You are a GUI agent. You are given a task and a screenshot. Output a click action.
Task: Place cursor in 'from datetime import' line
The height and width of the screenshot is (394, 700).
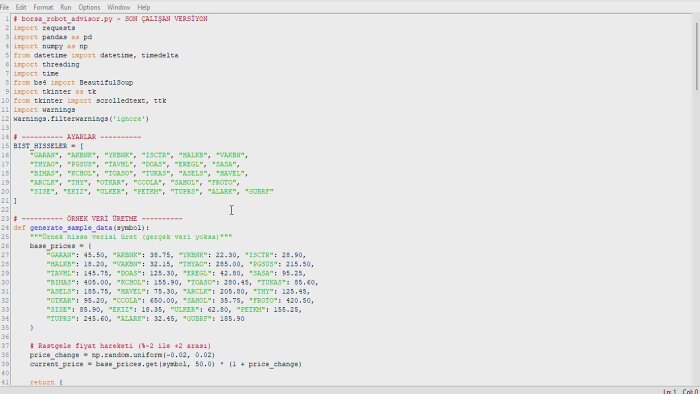tap(96, 55)
